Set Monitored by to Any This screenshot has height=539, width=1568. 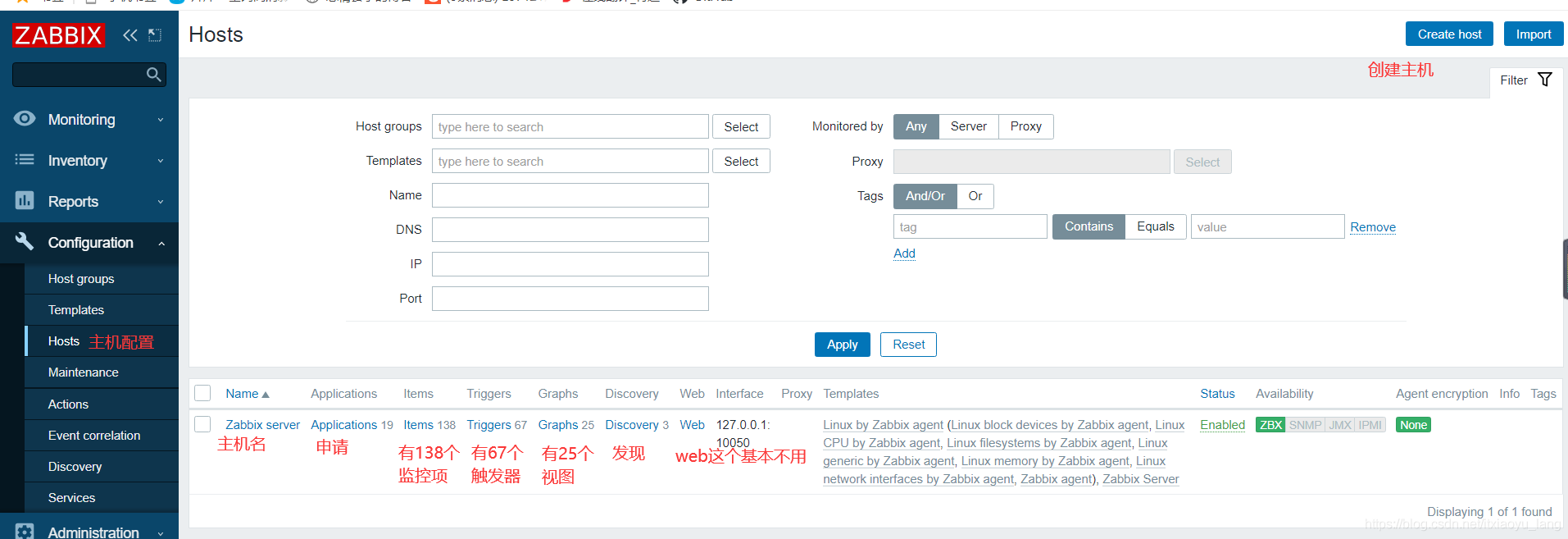pyautogui.click(x=916, y=126)
